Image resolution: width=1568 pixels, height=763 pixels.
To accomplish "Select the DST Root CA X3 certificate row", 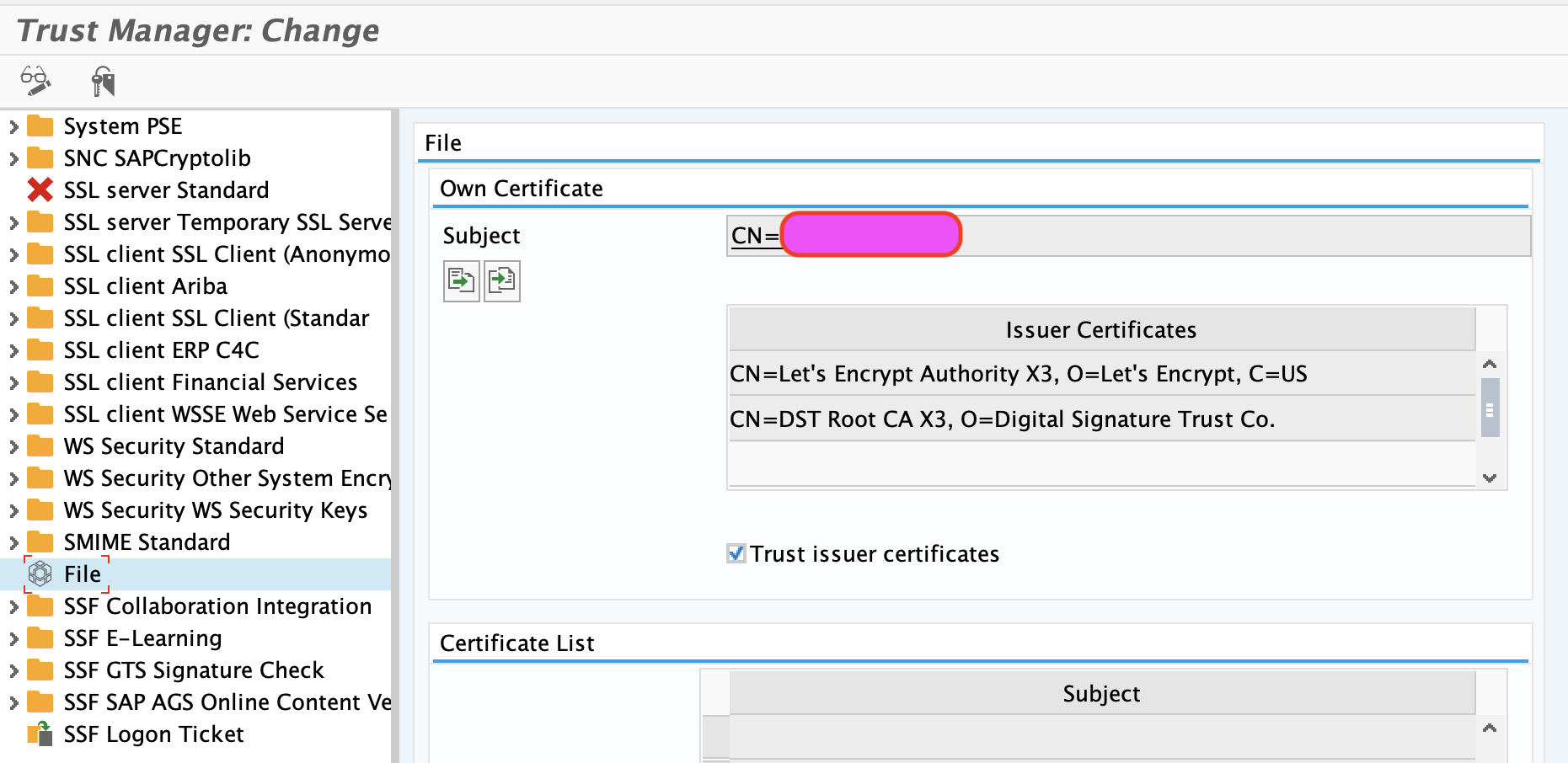I will coord(1002,419).
